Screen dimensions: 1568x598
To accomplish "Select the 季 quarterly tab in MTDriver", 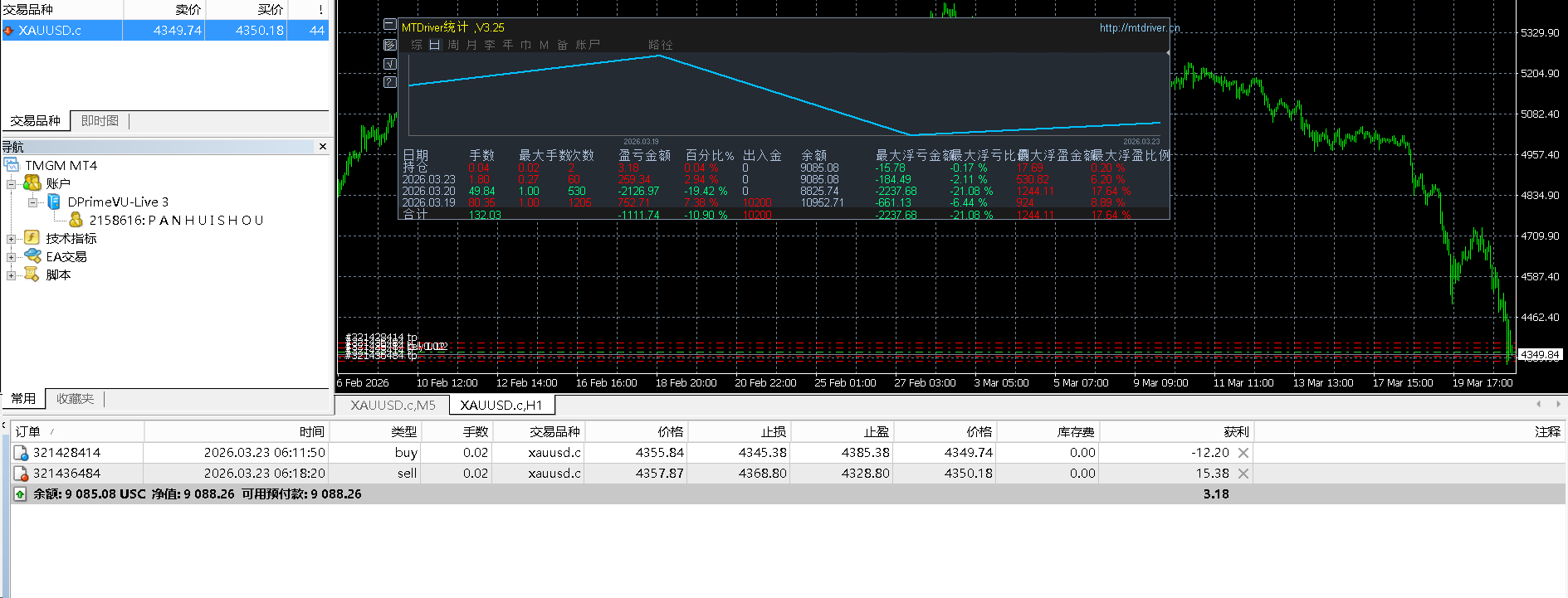I will pos(490,45).
